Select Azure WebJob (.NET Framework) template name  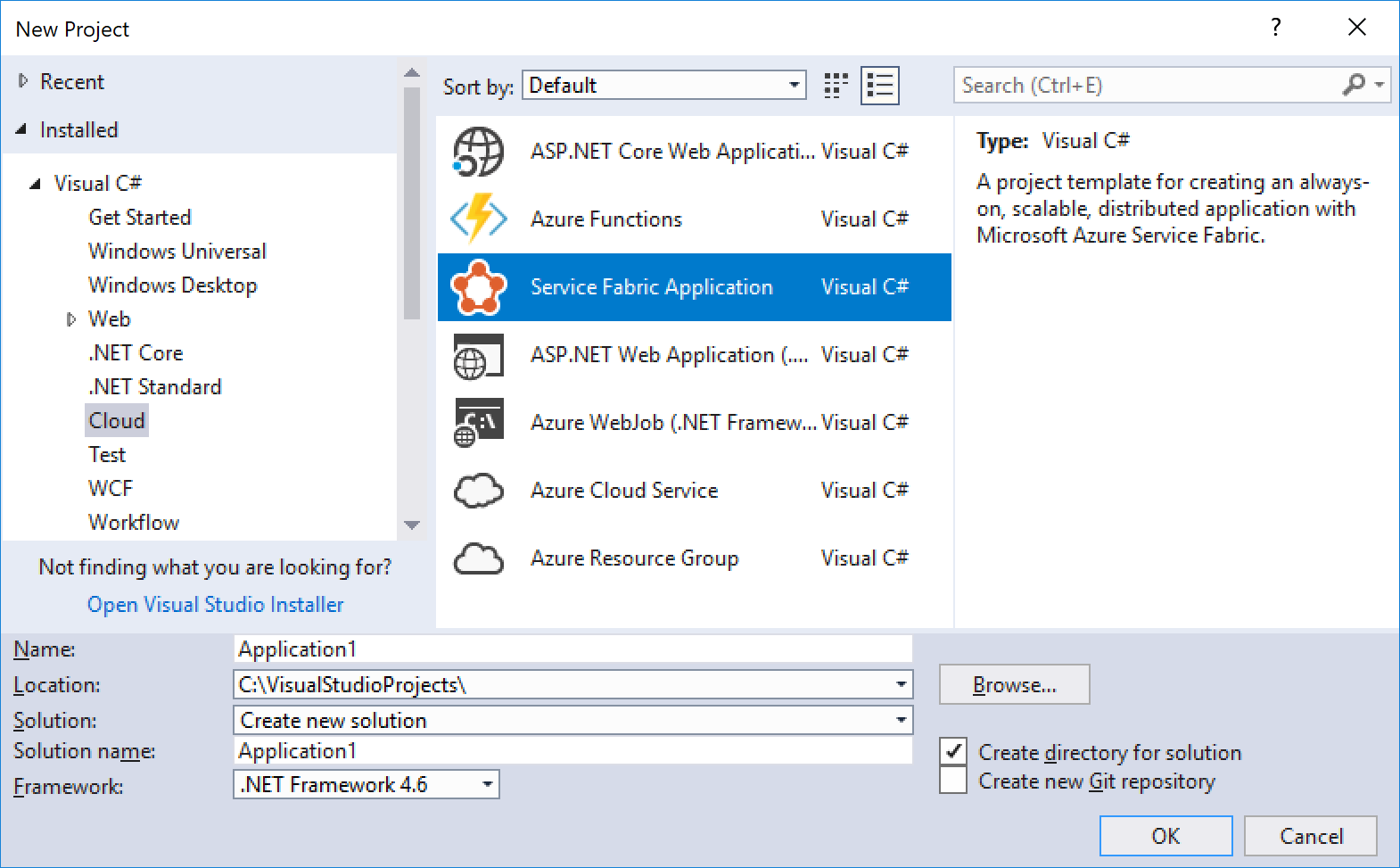coord(674,423)
